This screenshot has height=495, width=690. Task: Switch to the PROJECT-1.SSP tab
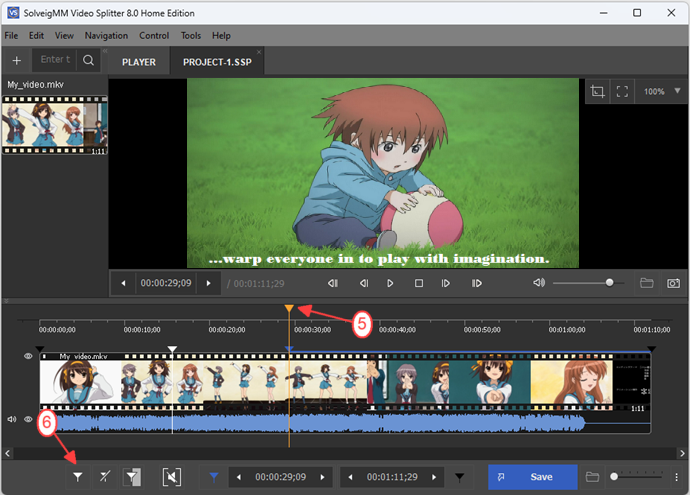coord(217,62)
